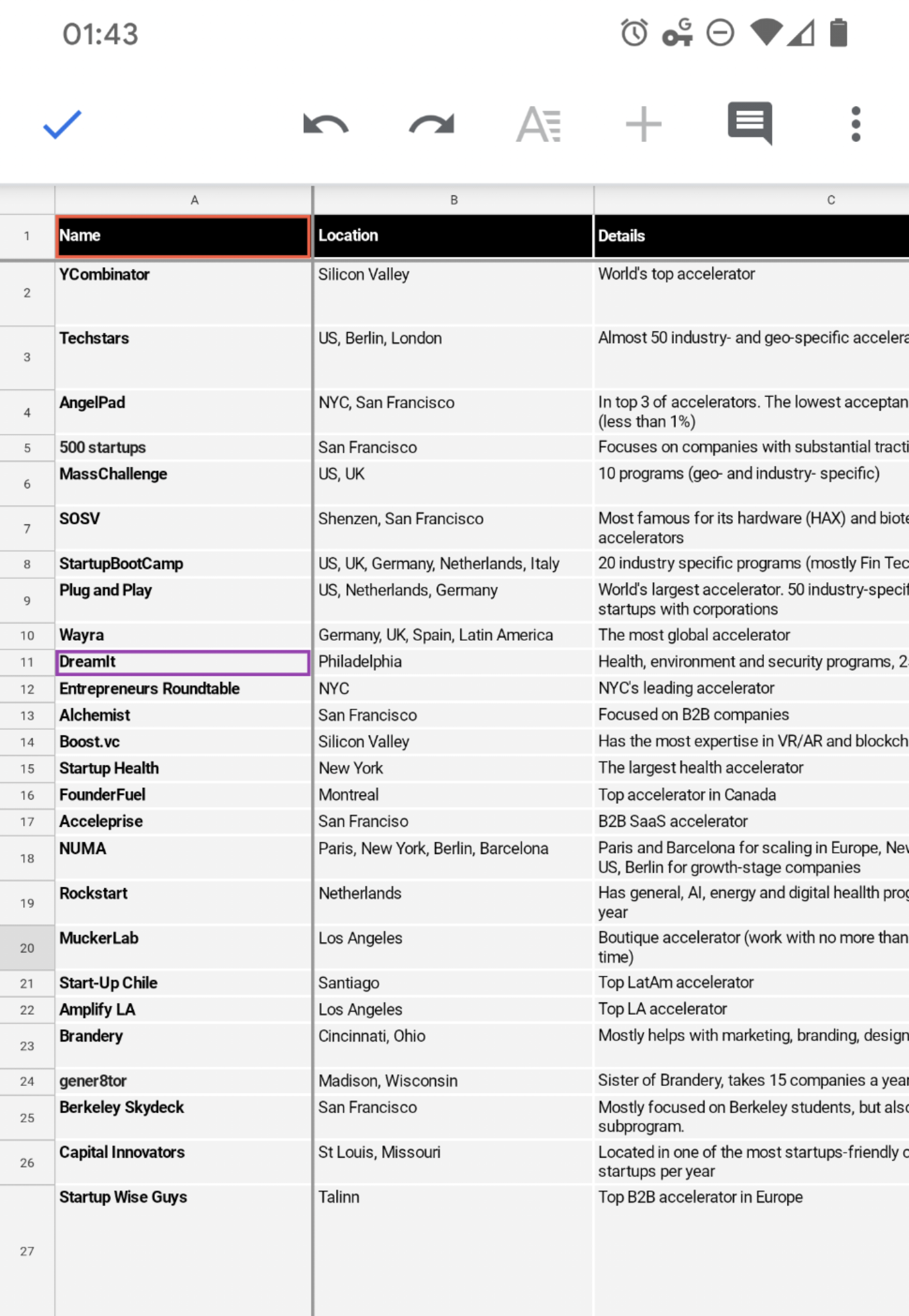Select the Startup Health cell

point(184,769)
